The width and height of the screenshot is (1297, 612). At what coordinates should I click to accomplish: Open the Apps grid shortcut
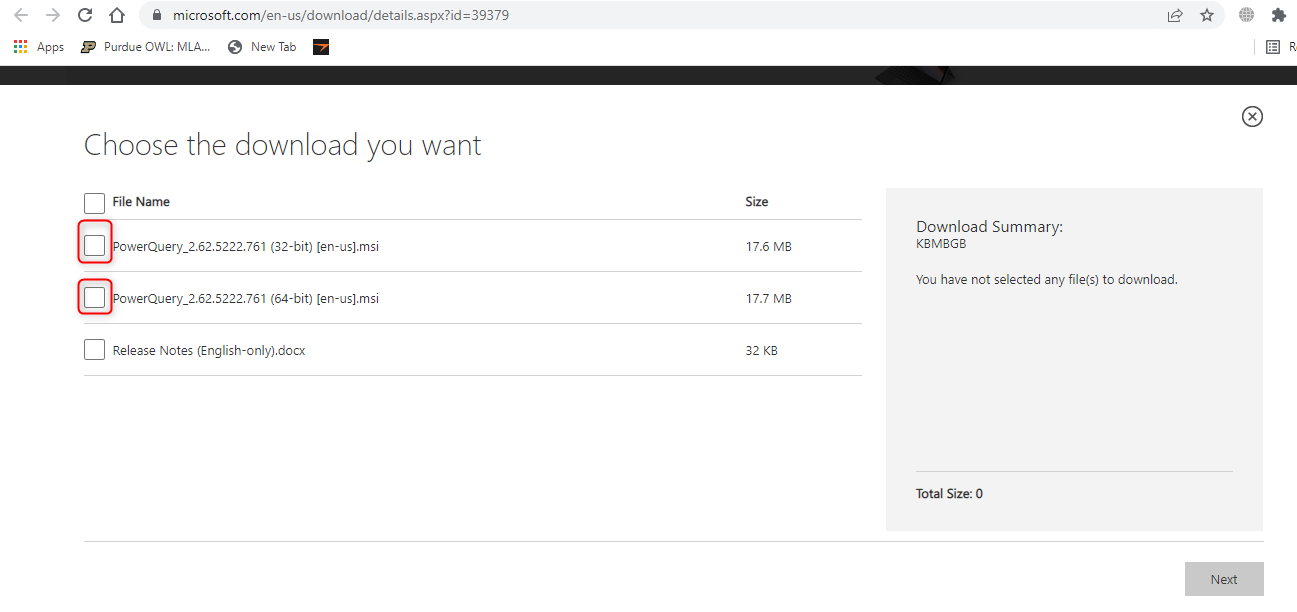38,47
